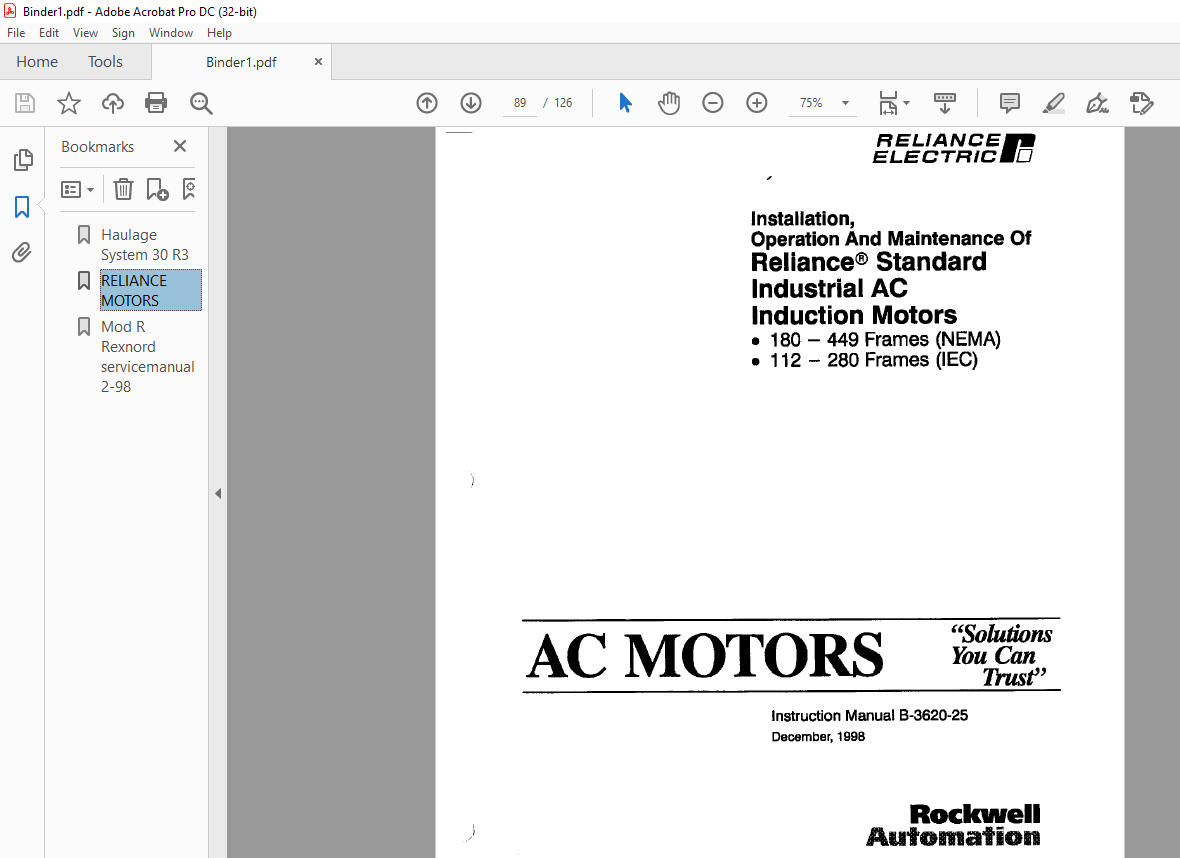Open the Mod R Rexnord servicemanual bookmark
Image resolution: width=1180 pixels, height=858 pixels.
click(x=148, y=356)
